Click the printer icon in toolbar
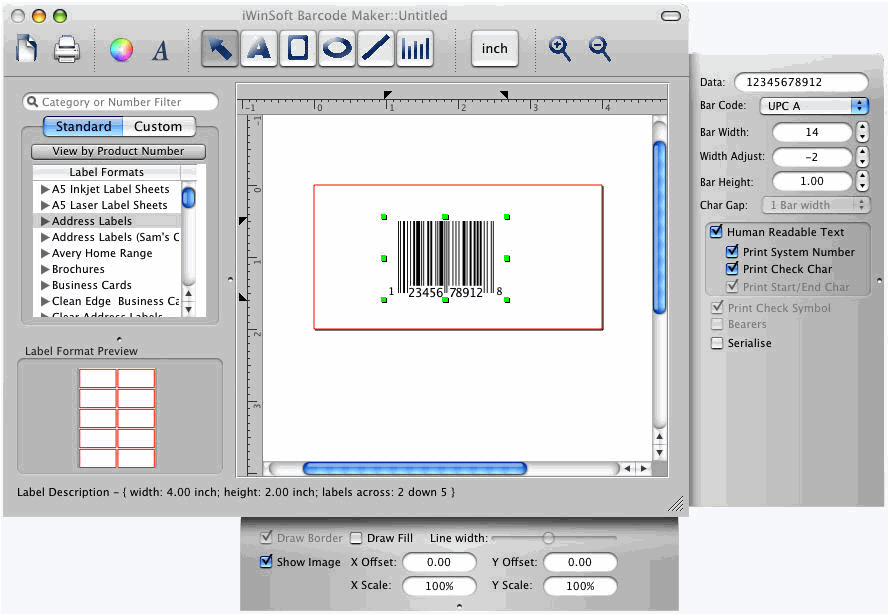Image resolution: width=888 pixels, height=614 pixels. tap(66, 48)
